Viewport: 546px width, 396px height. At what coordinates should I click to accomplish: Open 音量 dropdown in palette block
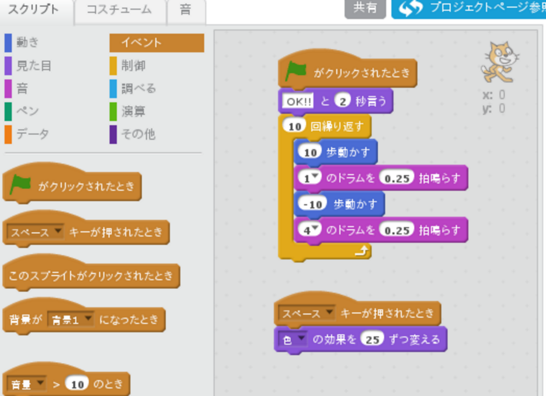coord(26,384)
